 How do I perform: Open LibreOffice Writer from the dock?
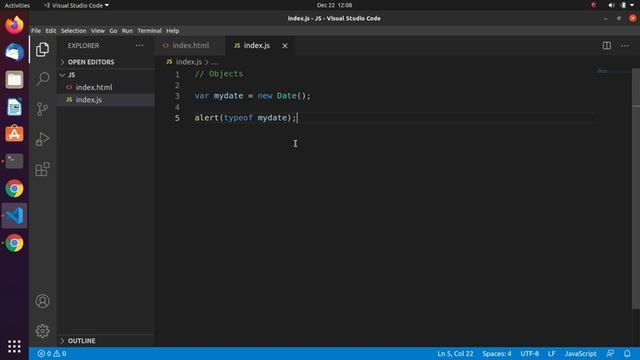point(14,107)
